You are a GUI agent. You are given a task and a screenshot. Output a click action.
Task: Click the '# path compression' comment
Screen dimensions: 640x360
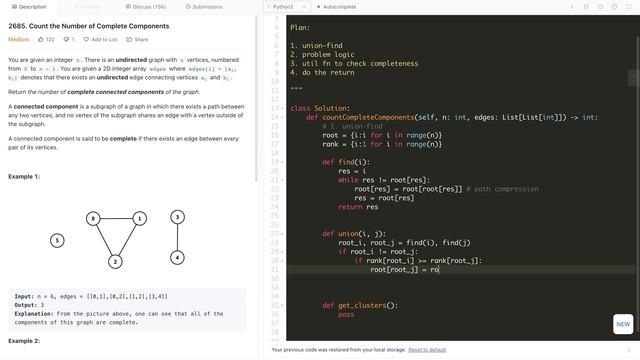pyautogui.click(x=502, y=189)
